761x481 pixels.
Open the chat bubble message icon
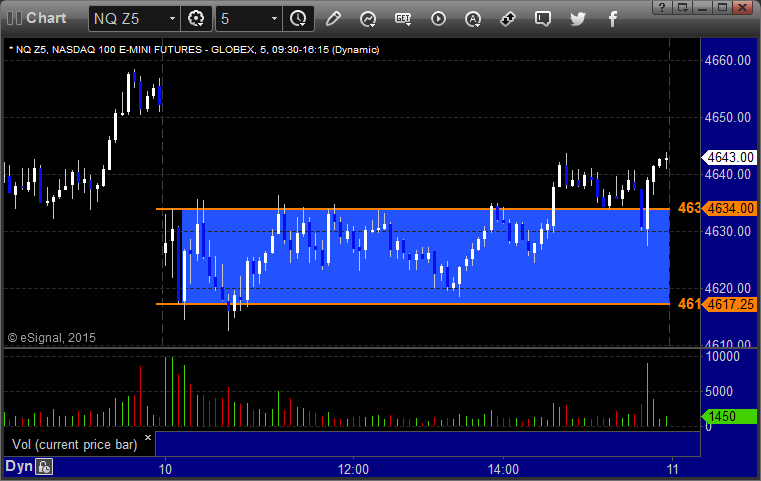543,19
